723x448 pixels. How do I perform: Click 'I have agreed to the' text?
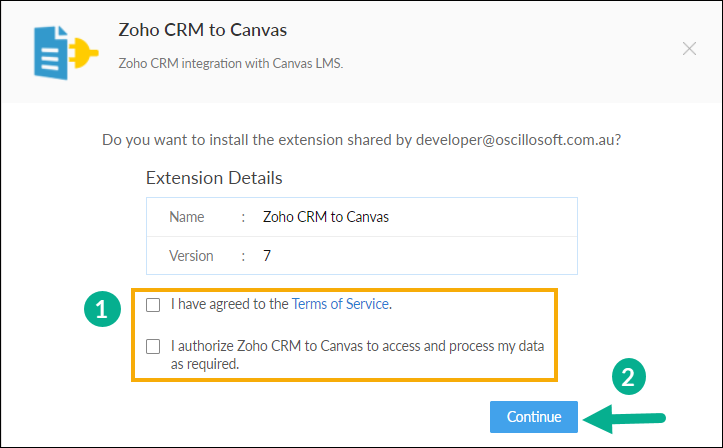click(x=230, y=304)
